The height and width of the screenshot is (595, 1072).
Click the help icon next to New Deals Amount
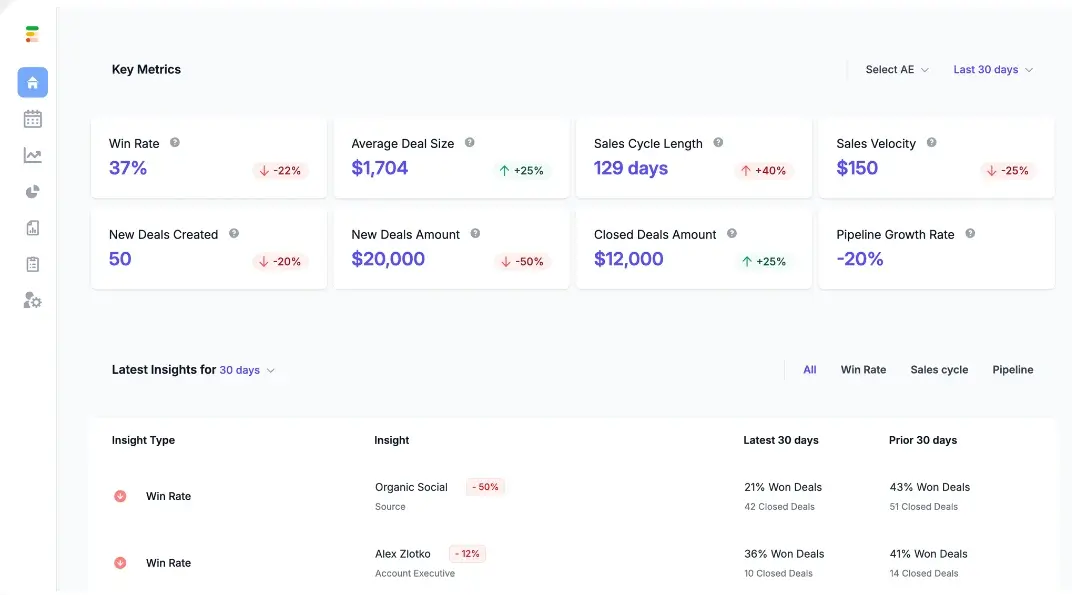point(475,233)
